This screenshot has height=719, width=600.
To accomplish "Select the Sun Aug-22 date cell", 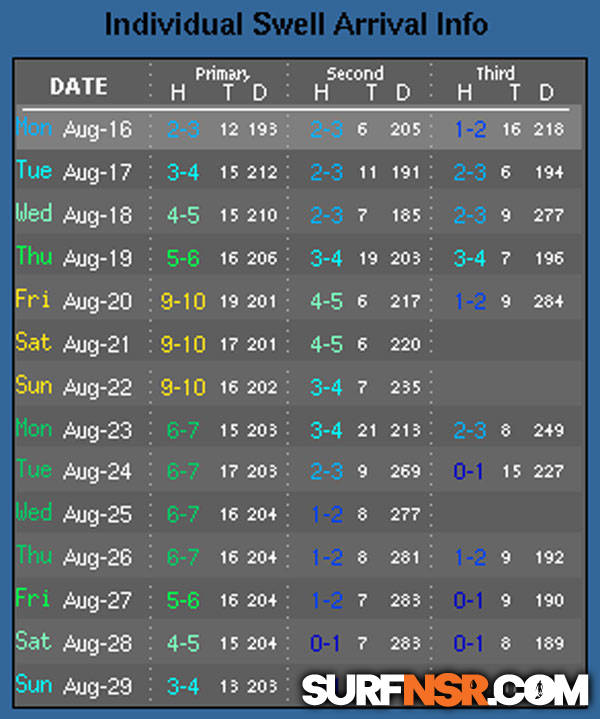I will pos(74,386).
